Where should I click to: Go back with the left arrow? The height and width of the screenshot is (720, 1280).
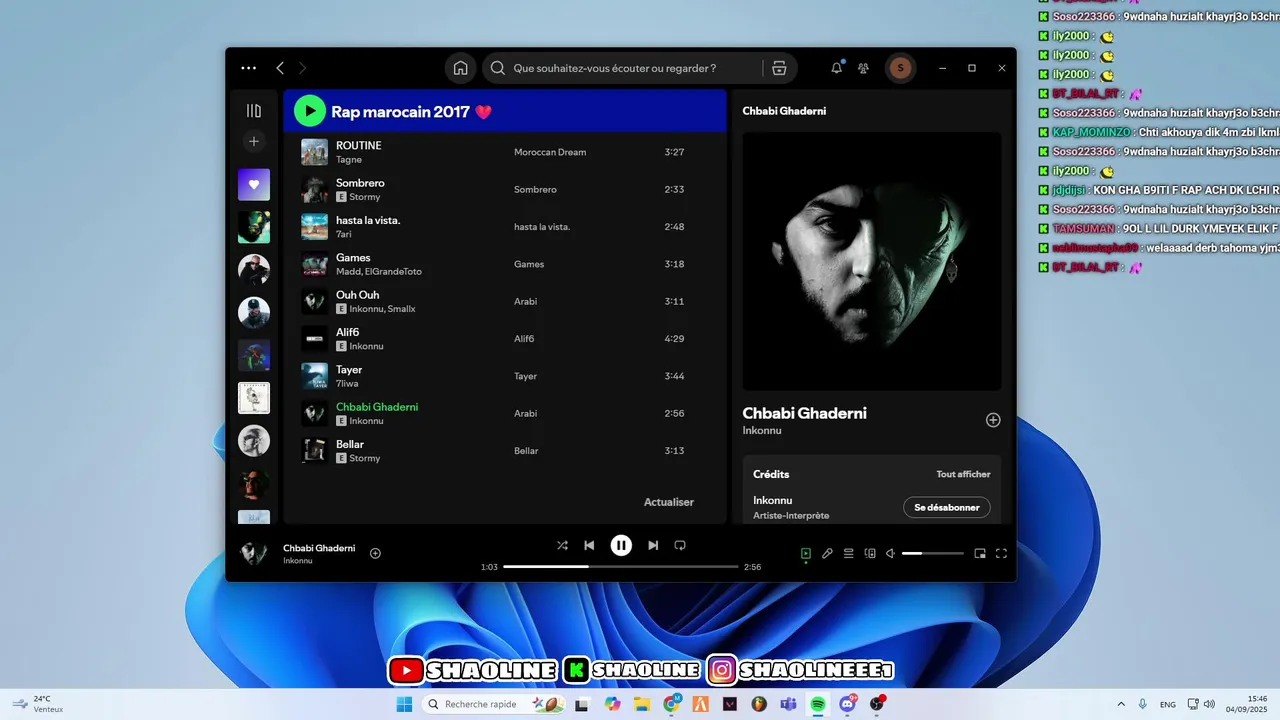(x=280, y=68)
